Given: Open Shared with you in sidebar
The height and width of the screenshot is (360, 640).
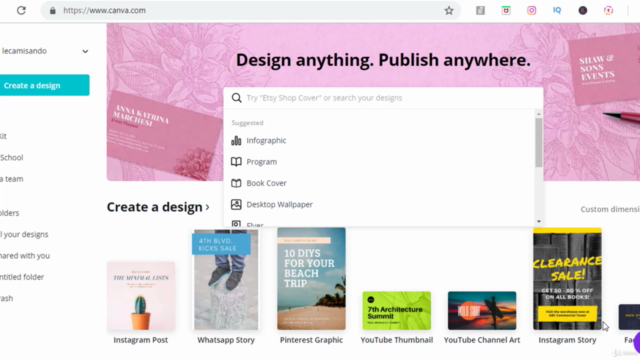Looking at the screenshot, I should (25, 256).
